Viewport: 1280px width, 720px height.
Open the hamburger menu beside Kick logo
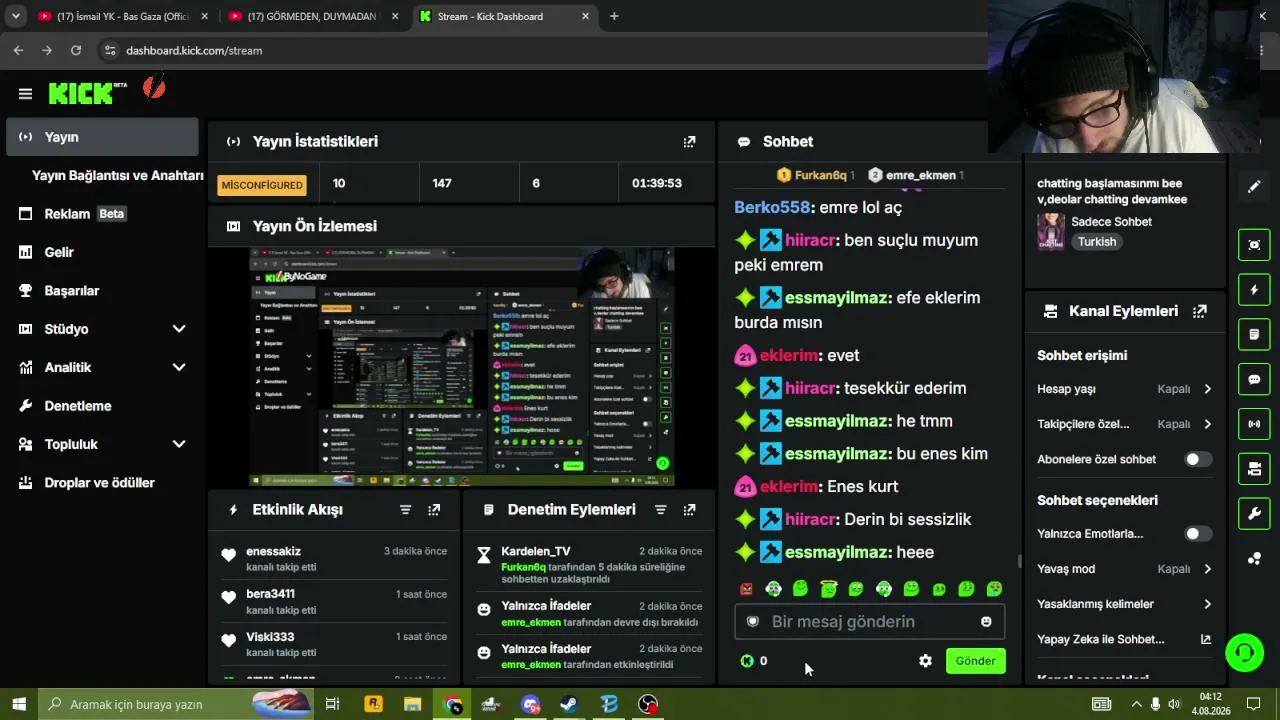point(25,94)
